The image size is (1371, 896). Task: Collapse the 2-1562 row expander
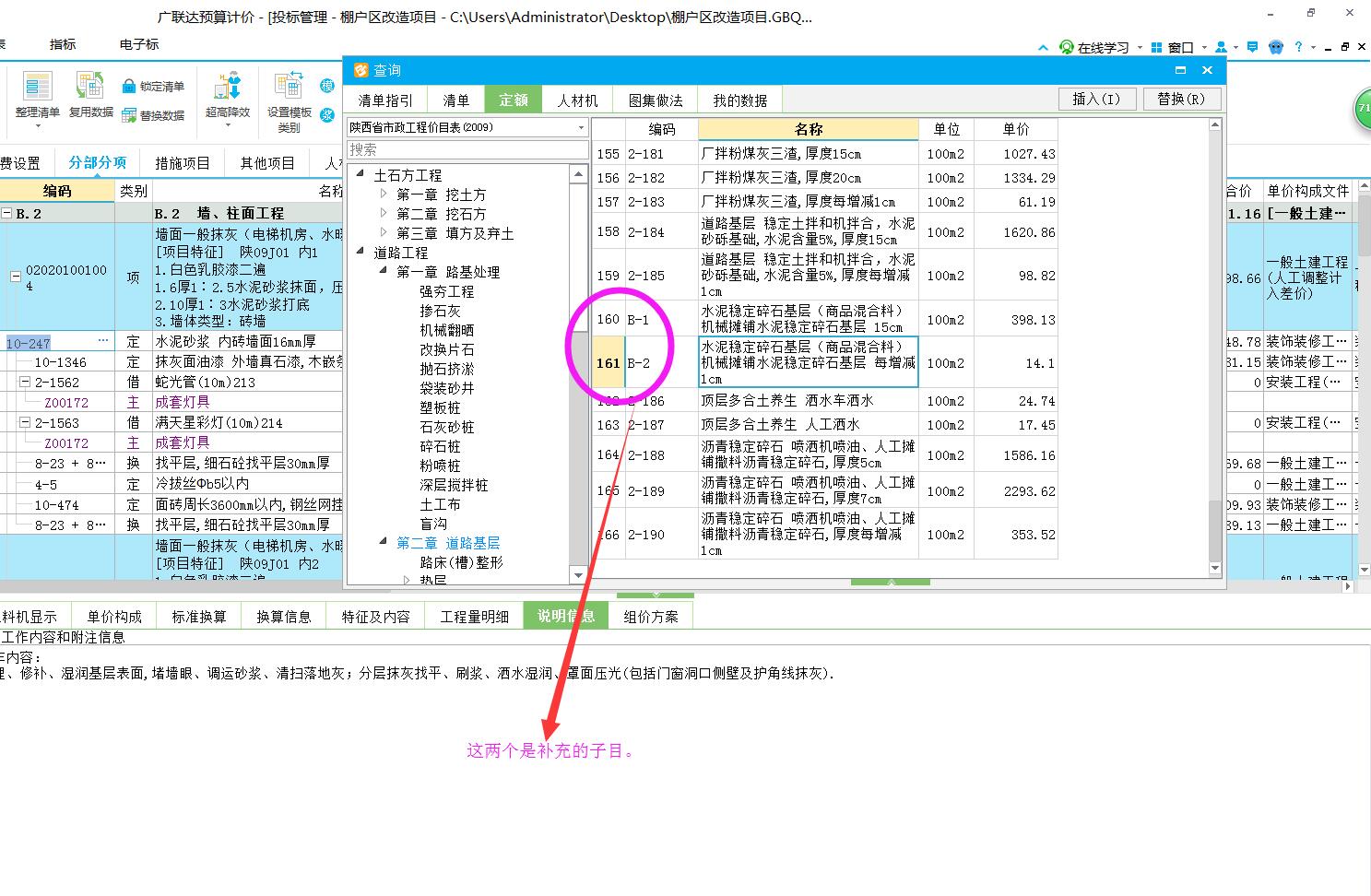coord(26,382)
